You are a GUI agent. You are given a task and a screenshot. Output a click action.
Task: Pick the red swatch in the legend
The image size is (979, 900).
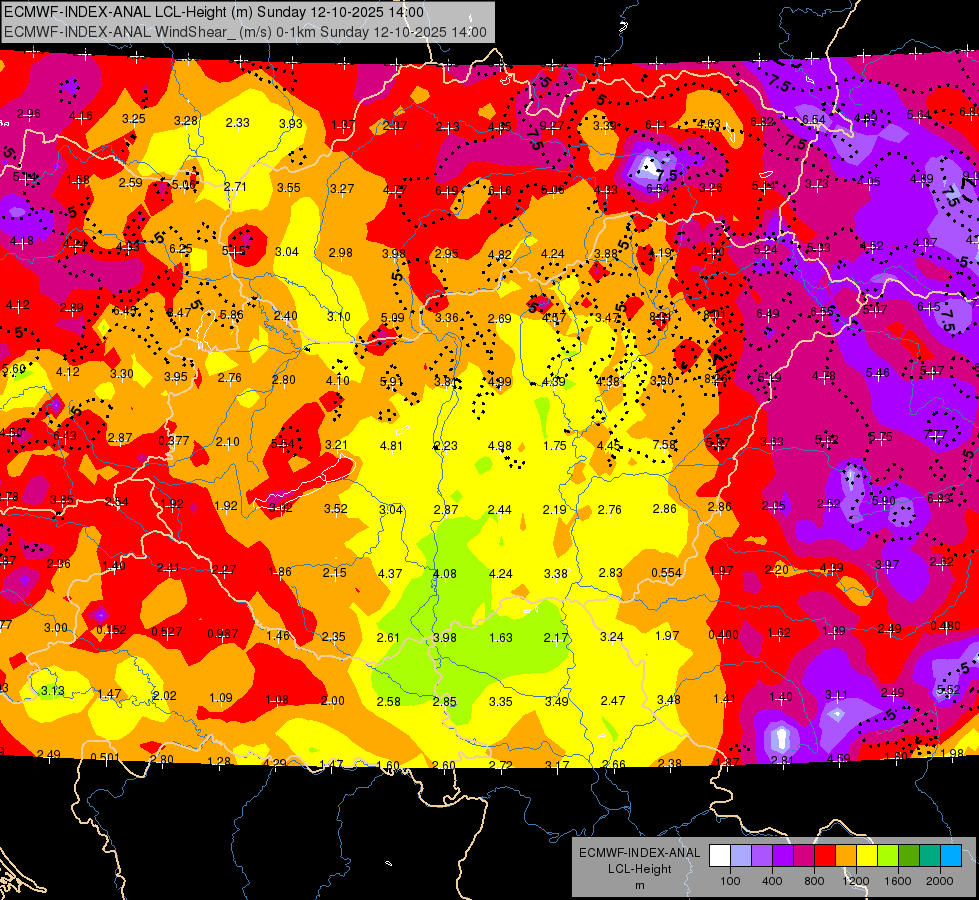825,856
